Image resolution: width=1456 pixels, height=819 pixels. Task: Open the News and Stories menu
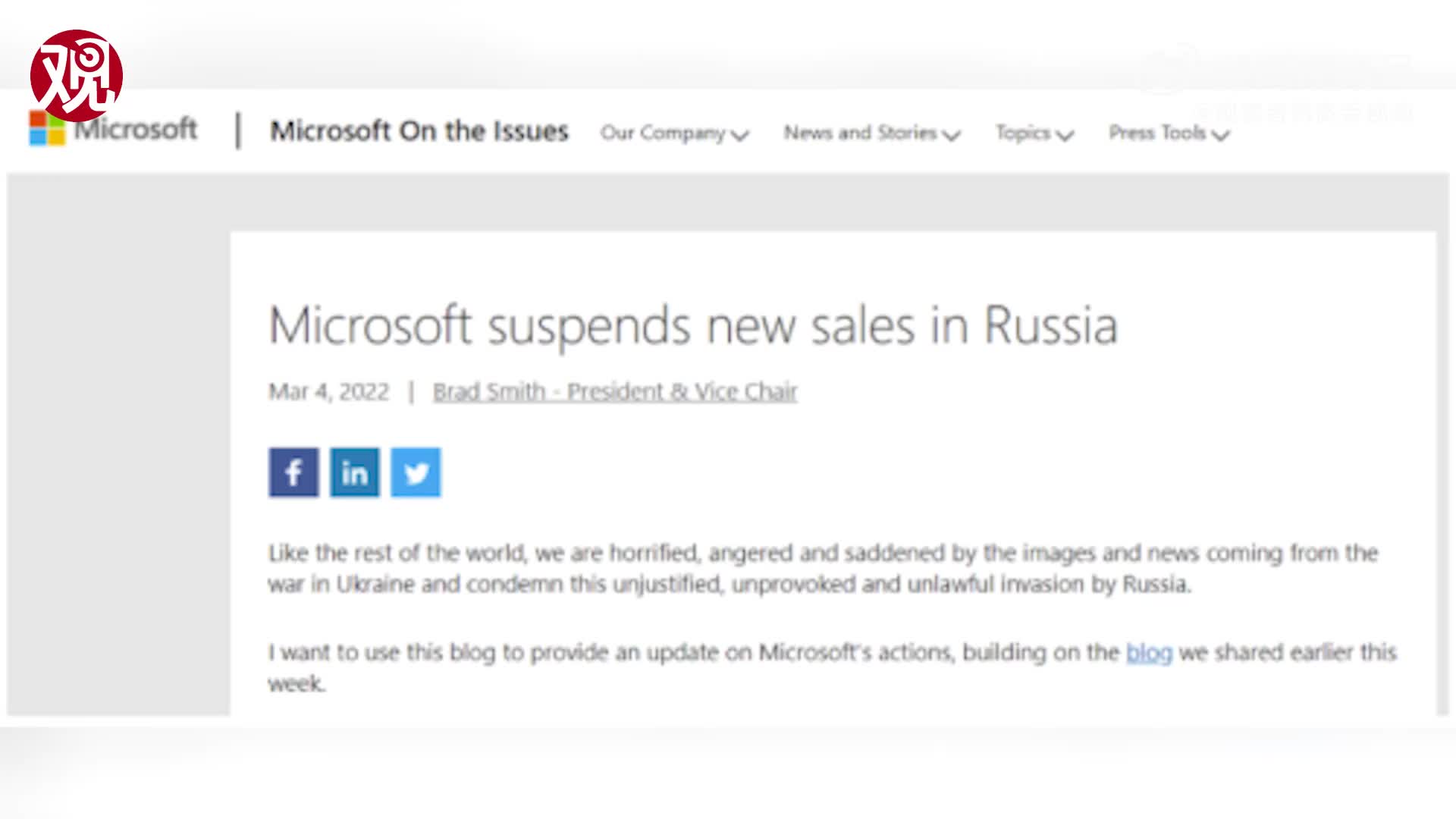pyautogui.click(x=860, y=133)
